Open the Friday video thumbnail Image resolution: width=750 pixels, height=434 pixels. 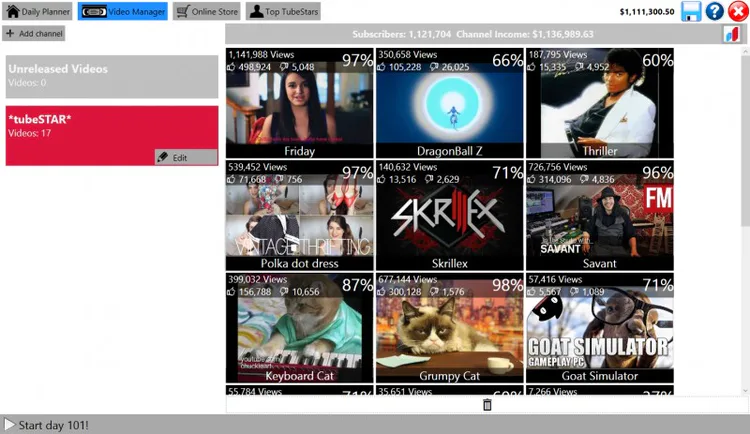click(299, 103)
